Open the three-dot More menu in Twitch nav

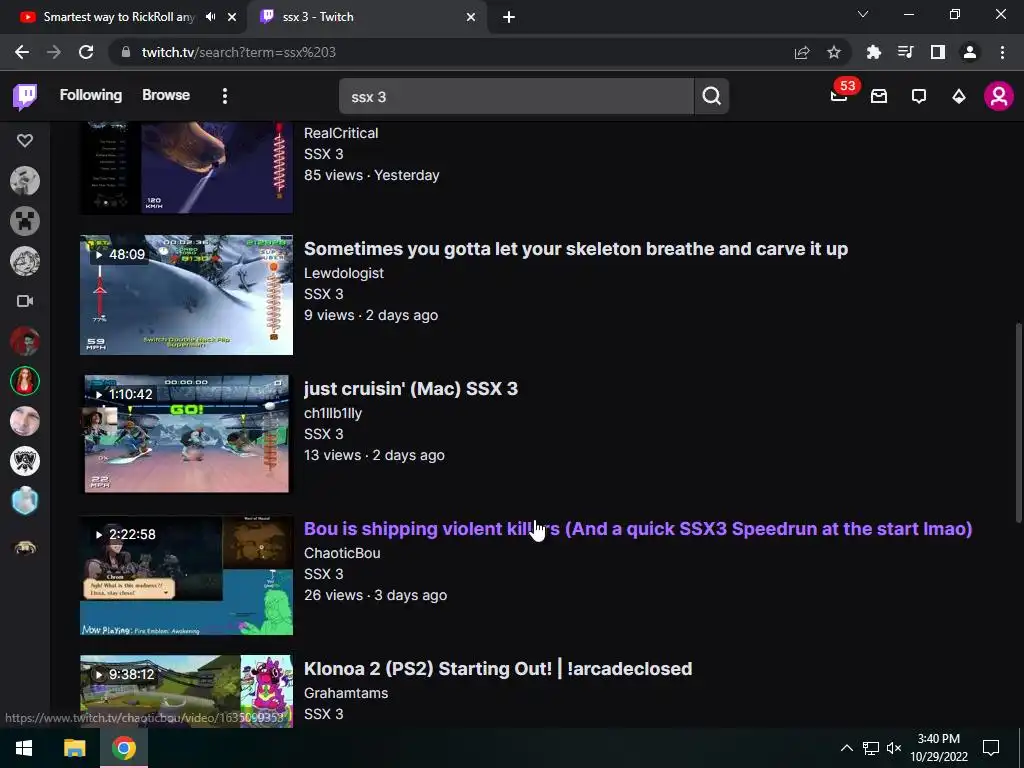click(225, 96)
